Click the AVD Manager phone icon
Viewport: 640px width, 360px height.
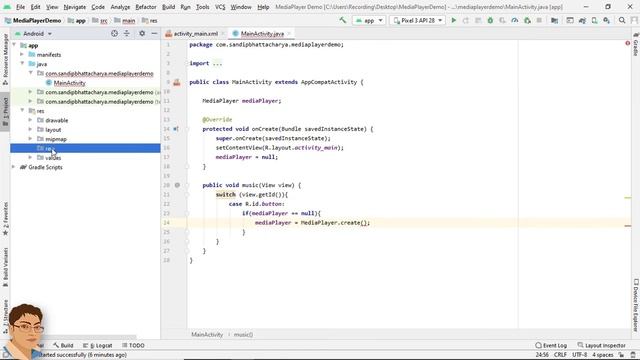tap(595, 20)
